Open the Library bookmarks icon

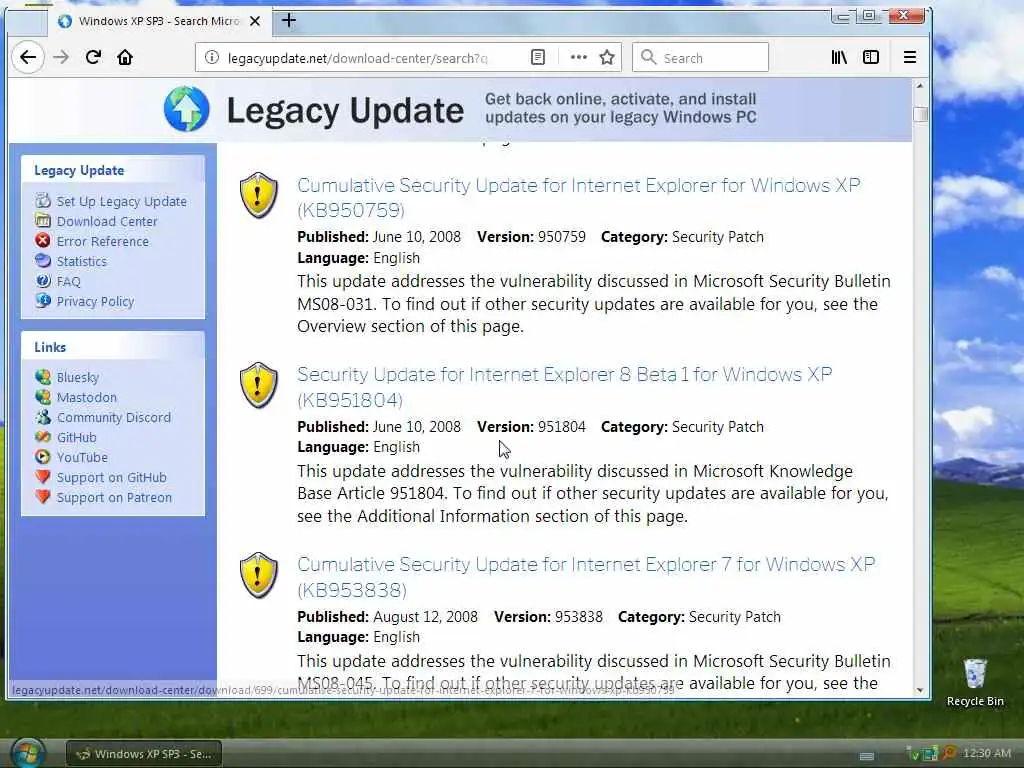click(839, 57)
